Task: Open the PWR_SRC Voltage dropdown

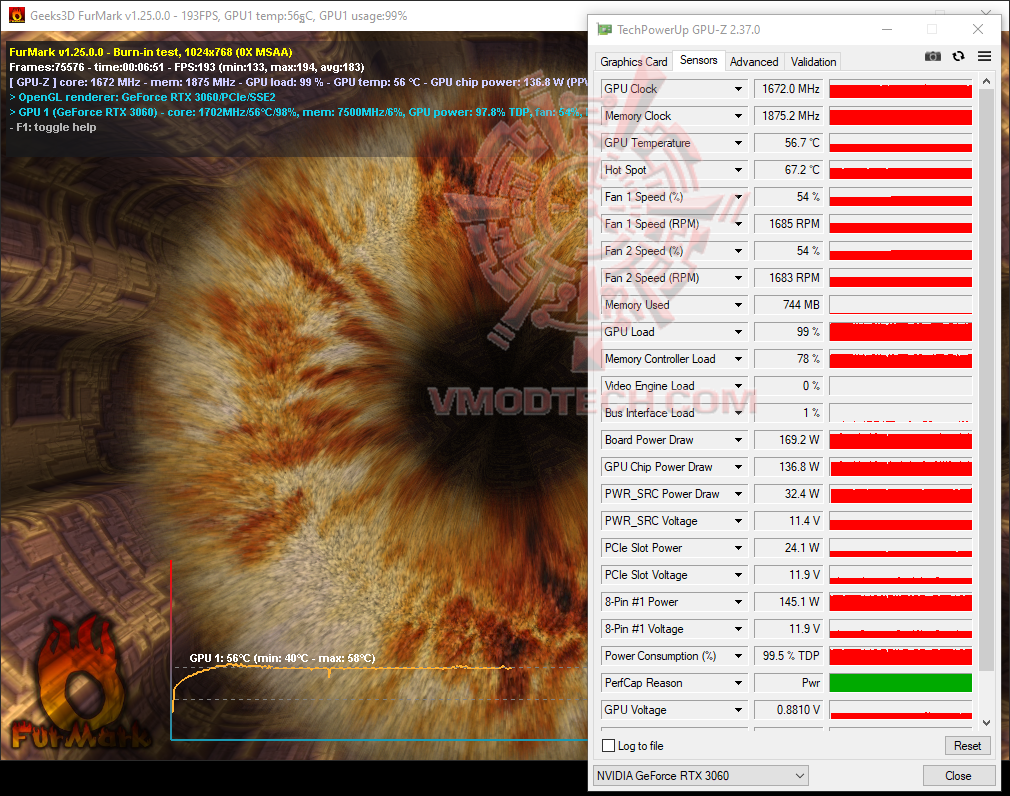Action: tap(738, 522)
